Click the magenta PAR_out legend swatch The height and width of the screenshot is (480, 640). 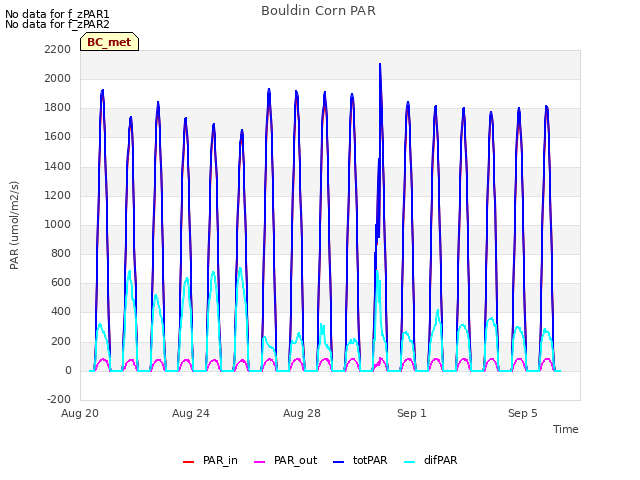point(259,462)
